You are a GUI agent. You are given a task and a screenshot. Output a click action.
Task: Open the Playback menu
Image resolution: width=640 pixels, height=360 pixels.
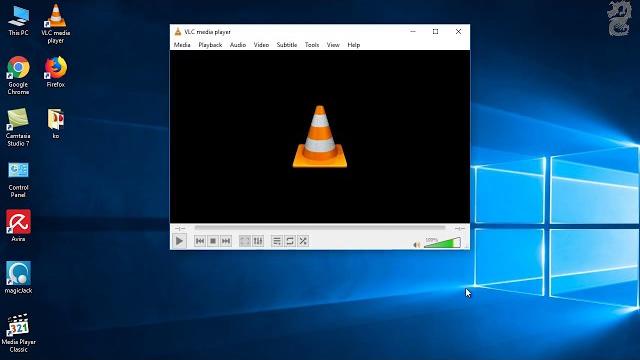[x=210, y=45]
